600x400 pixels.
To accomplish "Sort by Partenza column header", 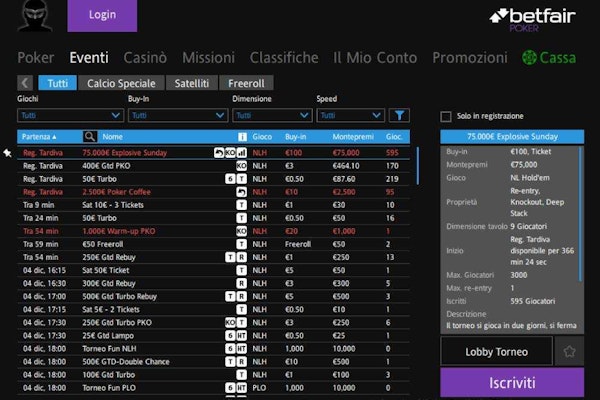I will click(x=39, y=137).
